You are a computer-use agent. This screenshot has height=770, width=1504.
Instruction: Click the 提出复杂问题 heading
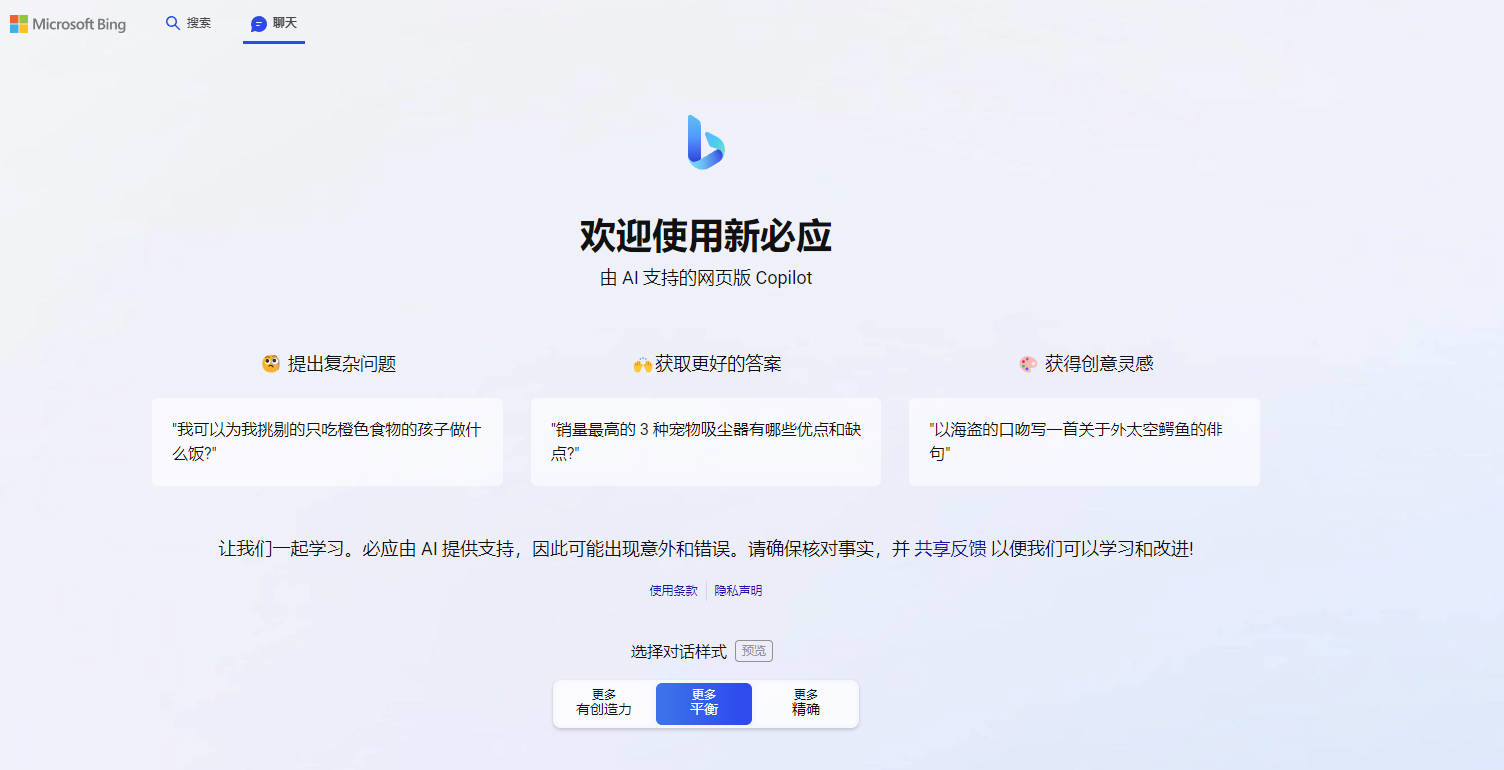pos(342,364)
